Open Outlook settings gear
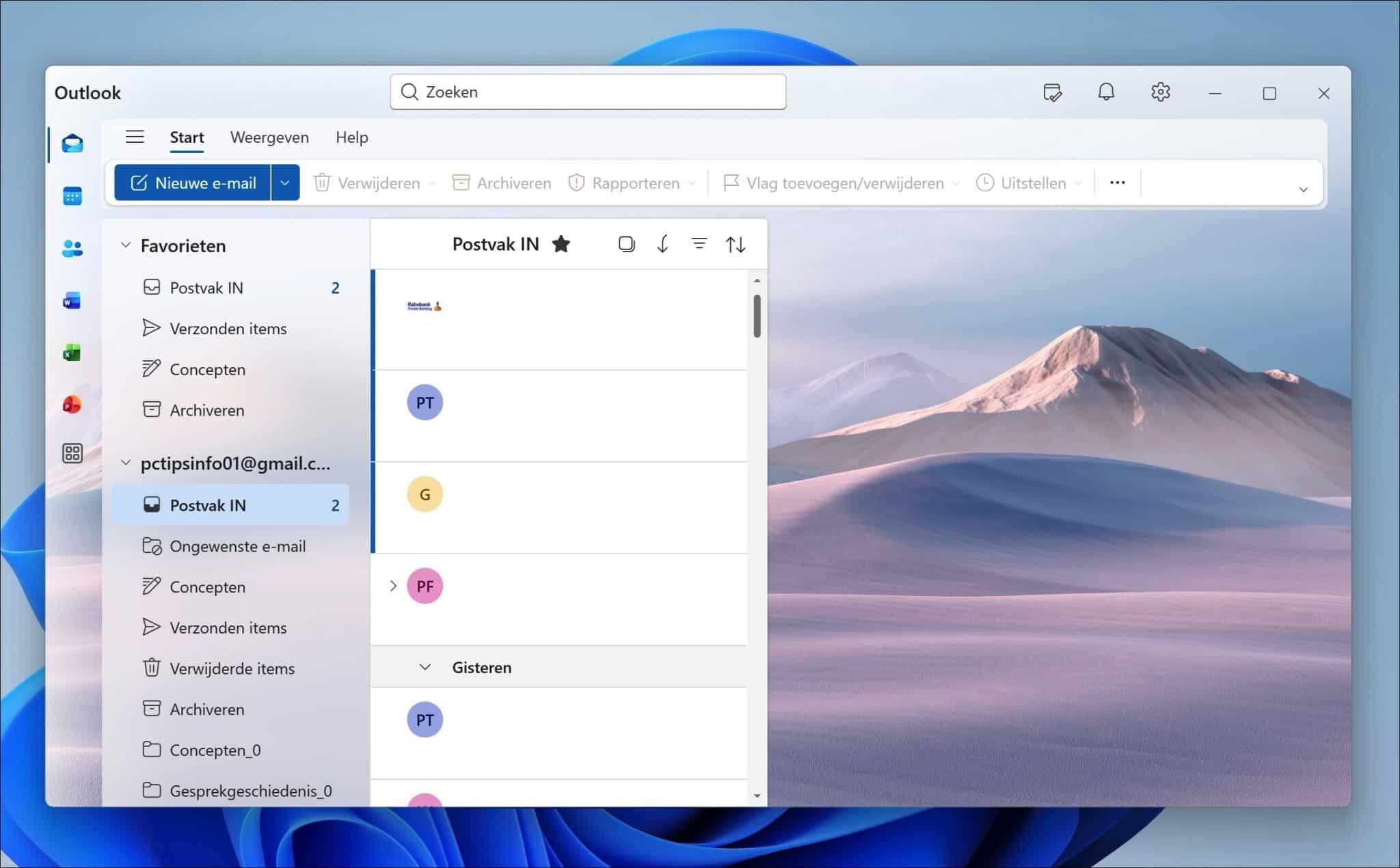Screen dimensions: 1400x868 (1160, 92)
